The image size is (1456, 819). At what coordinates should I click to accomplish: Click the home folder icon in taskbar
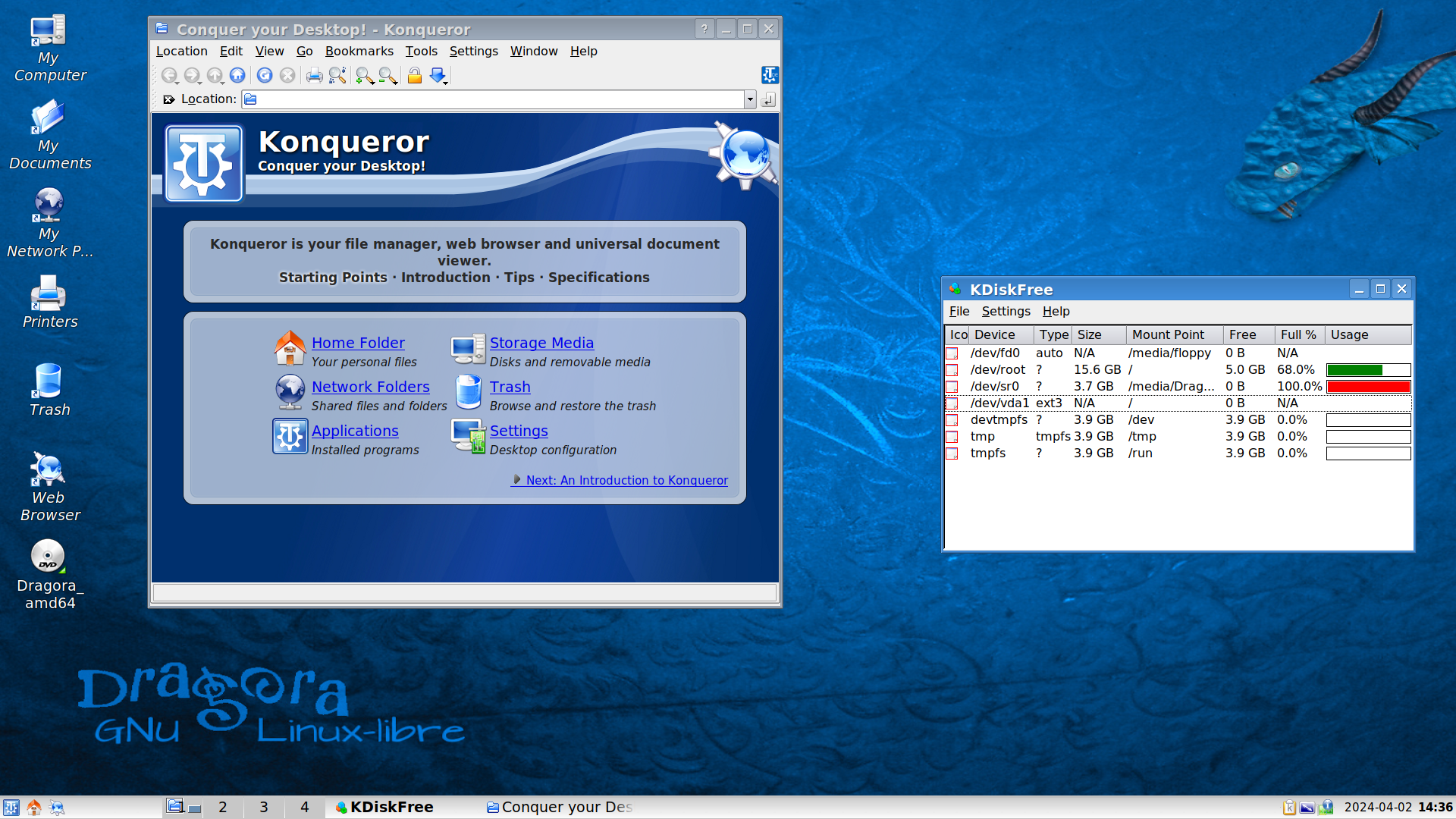click(x=34, y=808)
